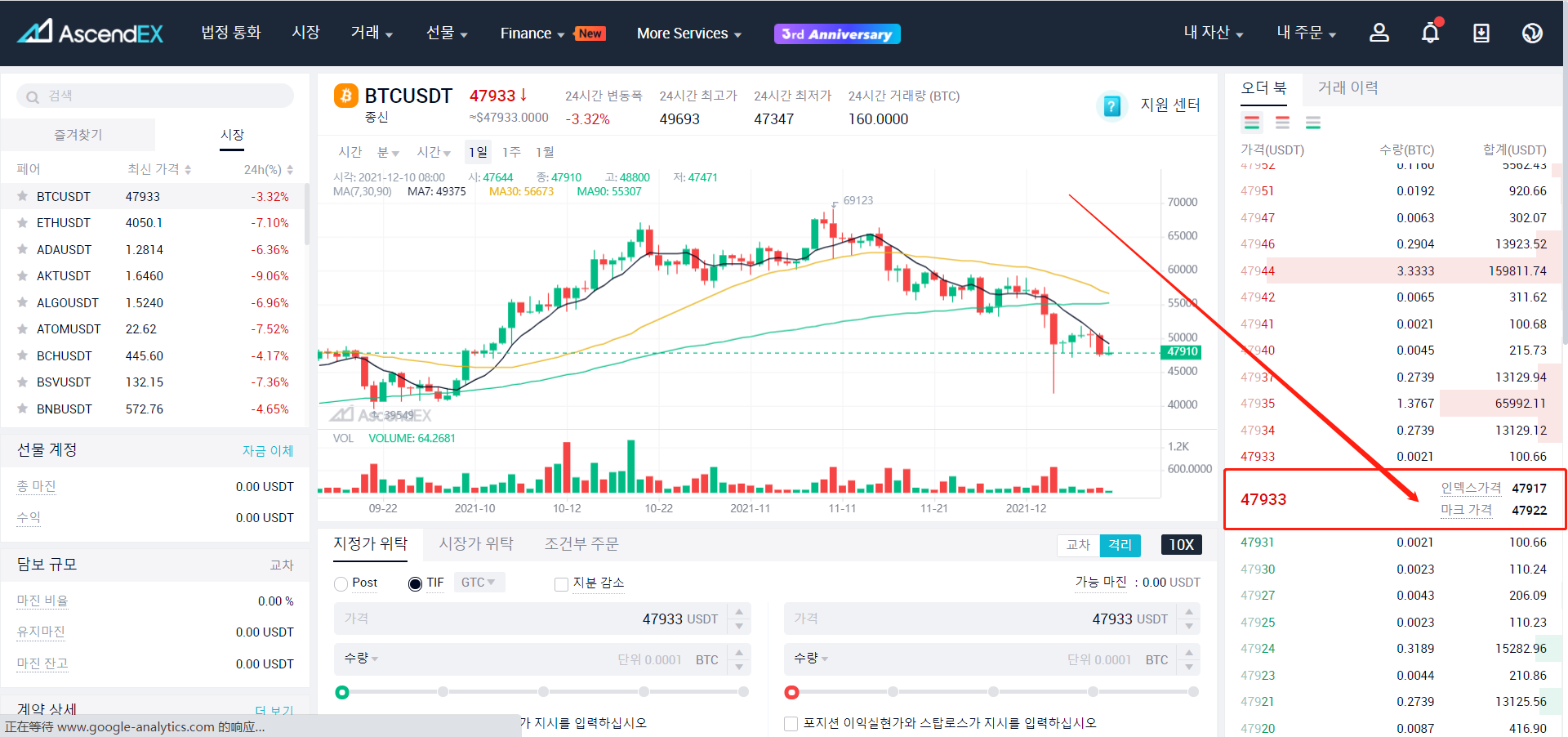Tick the sell-side take-profit stop-loss checkbox
Image resolution: width=1568 pixels, height=737 pixels.
(791, 724)
